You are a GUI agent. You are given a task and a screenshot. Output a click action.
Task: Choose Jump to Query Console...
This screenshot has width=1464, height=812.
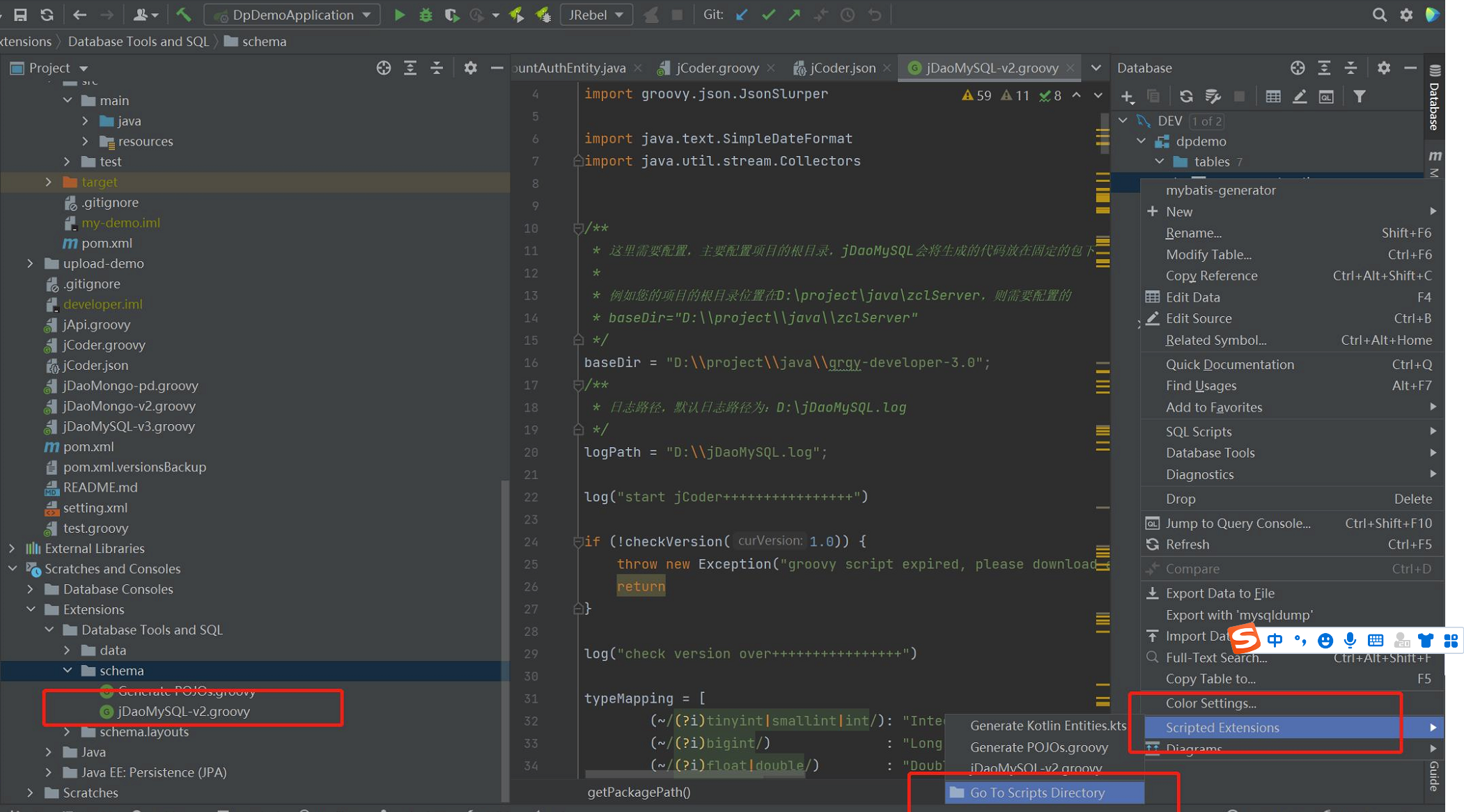1291,523
